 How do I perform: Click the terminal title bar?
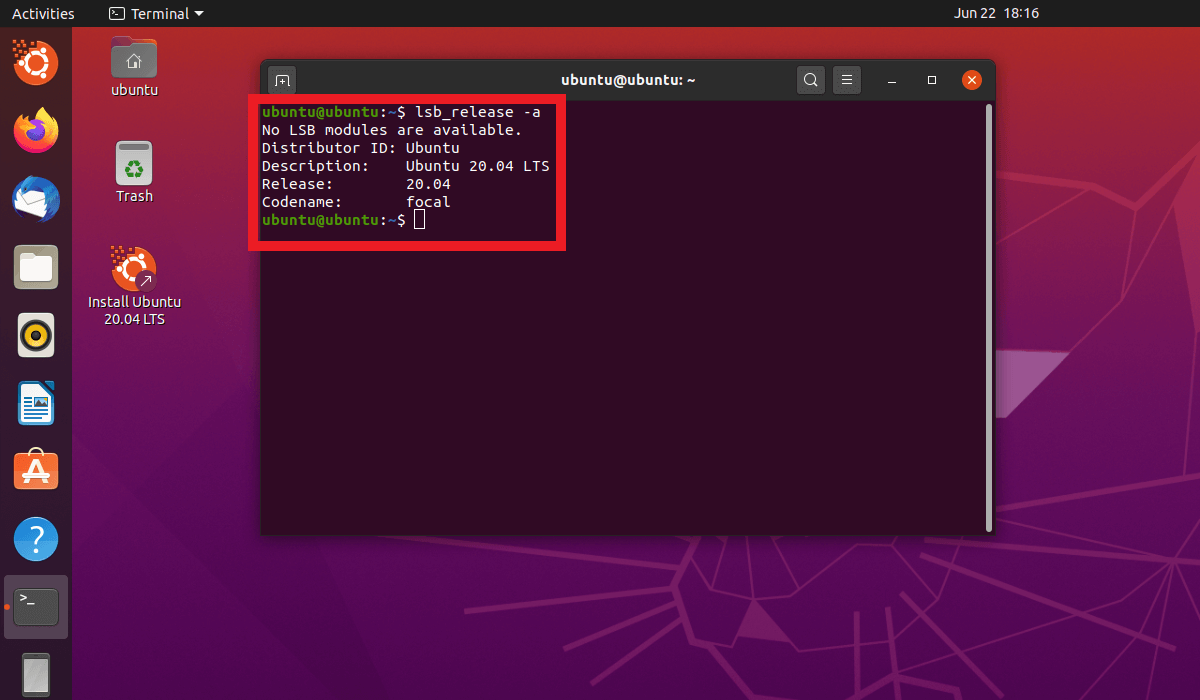[x=628, y=80]
